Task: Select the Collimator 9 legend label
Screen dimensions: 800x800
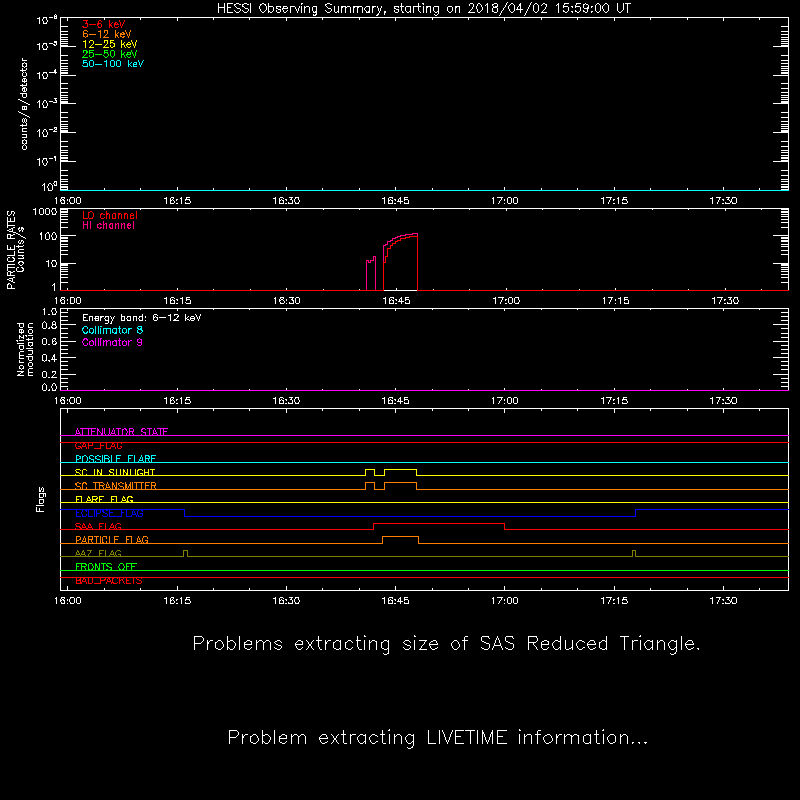Action: (x=112, y=342)
